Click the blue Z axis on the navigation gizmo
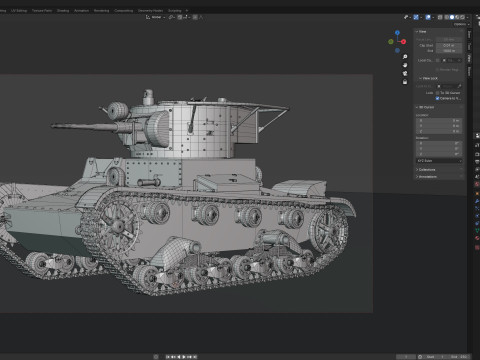Viewport: 480px width, 360px height. tap(397, 33)
